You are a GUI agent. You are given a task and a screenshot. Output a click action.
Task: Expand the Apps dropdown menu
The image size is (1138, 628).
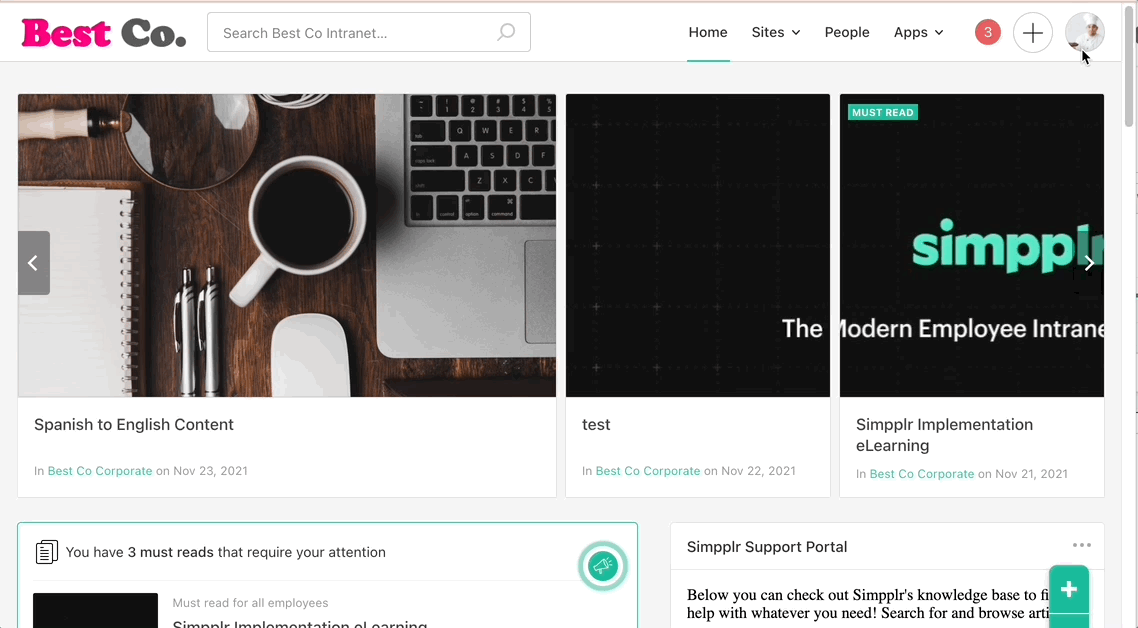point(918,32)
